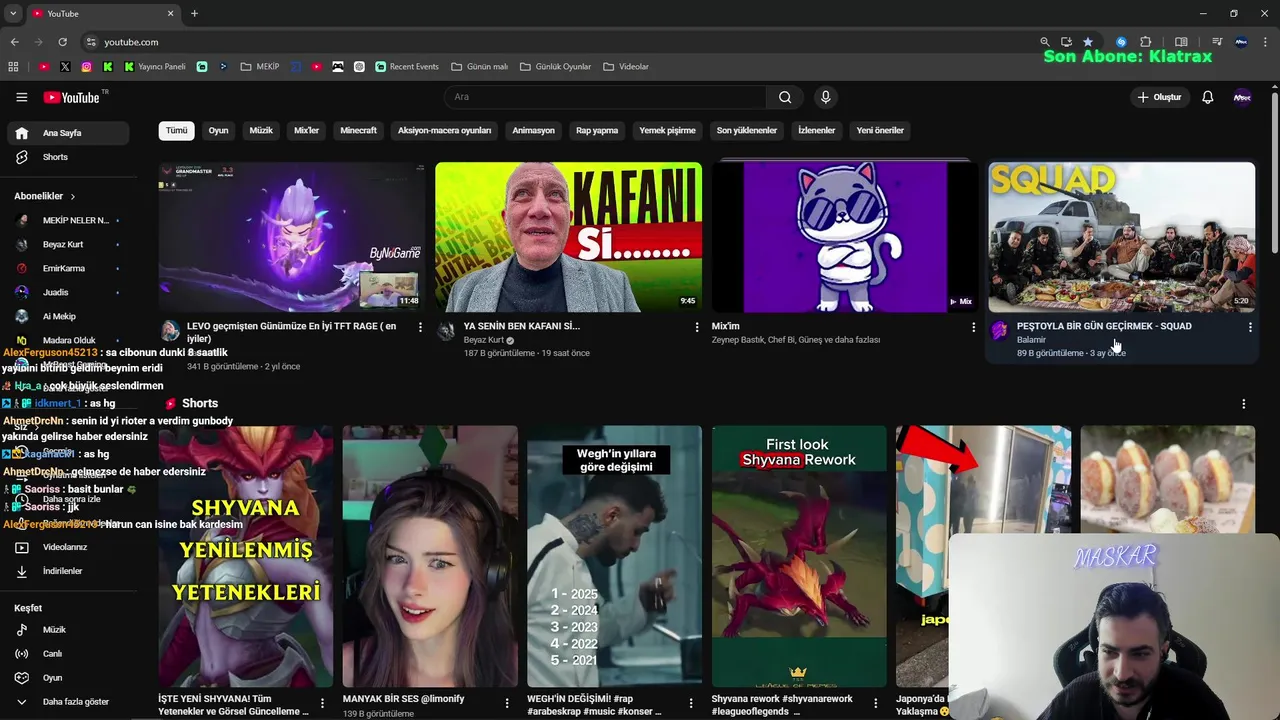The width and height of the screenshot is (1280, 720).
Task: Select the Oyun filter chip
Action: tap(218, 130)
